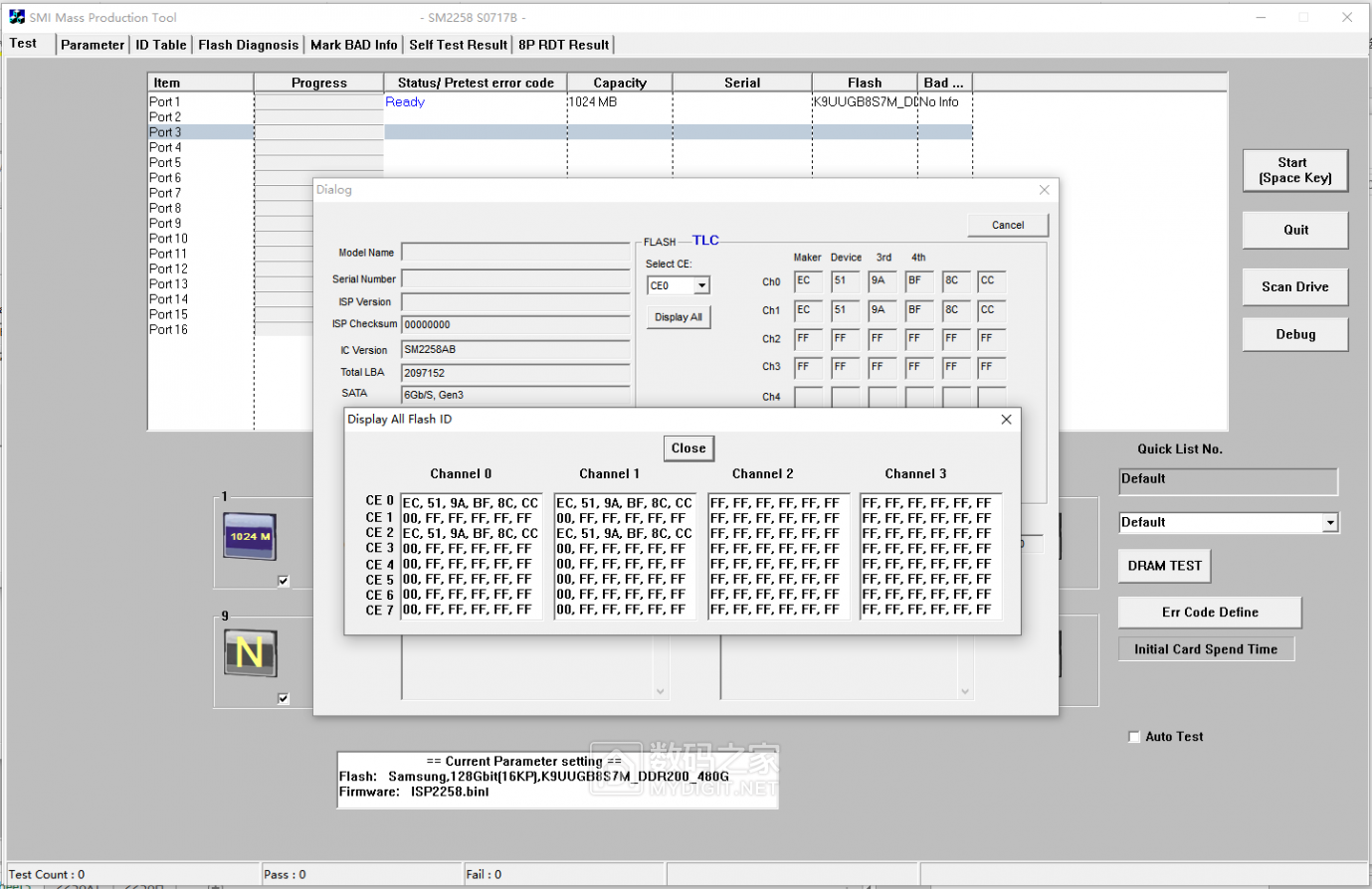Toggle the checkbox under slot 9
Viewport: 1372px width, 889px height.
point(284,698)
